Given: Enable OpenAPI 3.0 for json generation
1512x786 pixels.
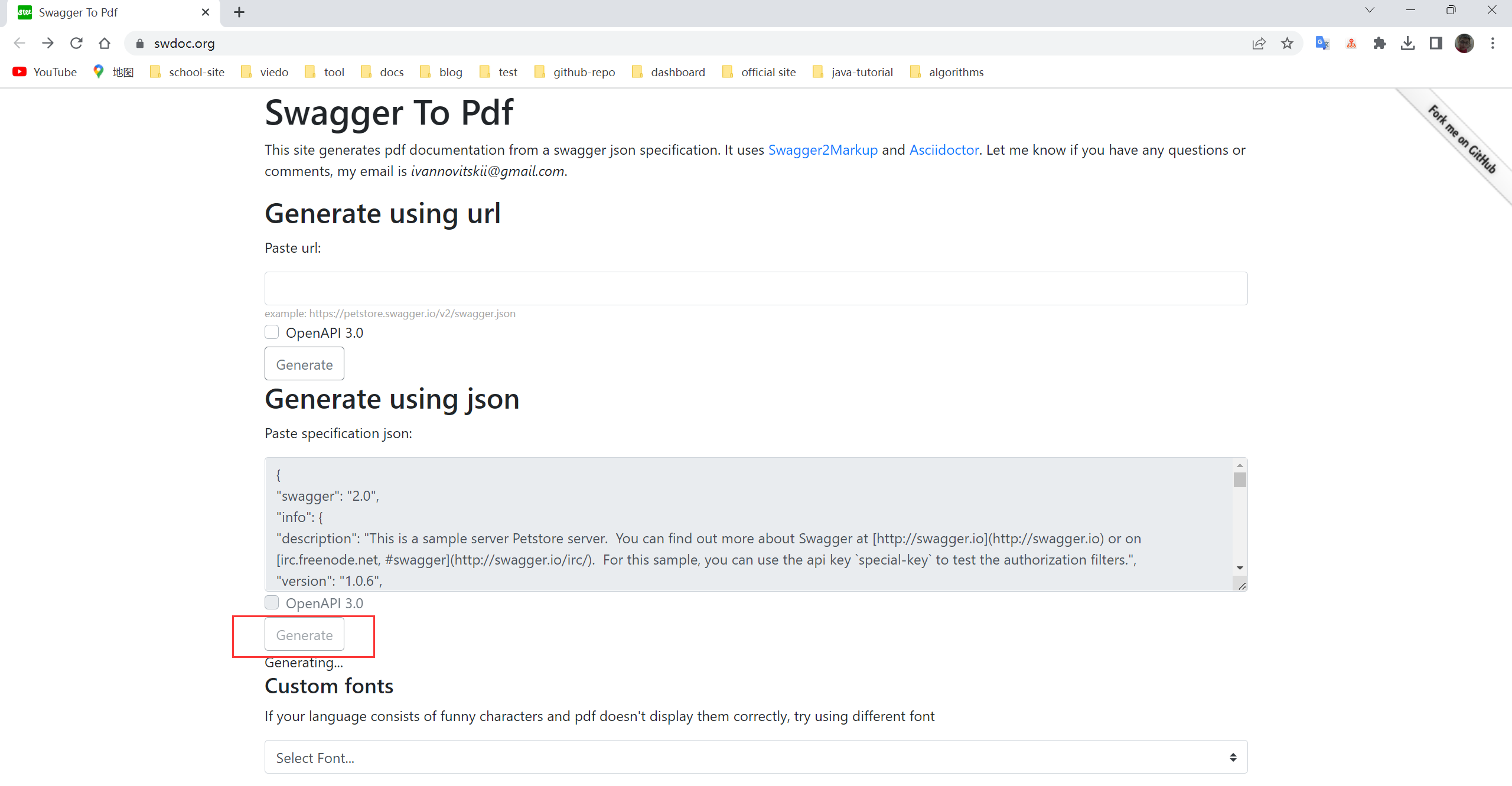Looking at the screenshot, I should pos(272,602).
